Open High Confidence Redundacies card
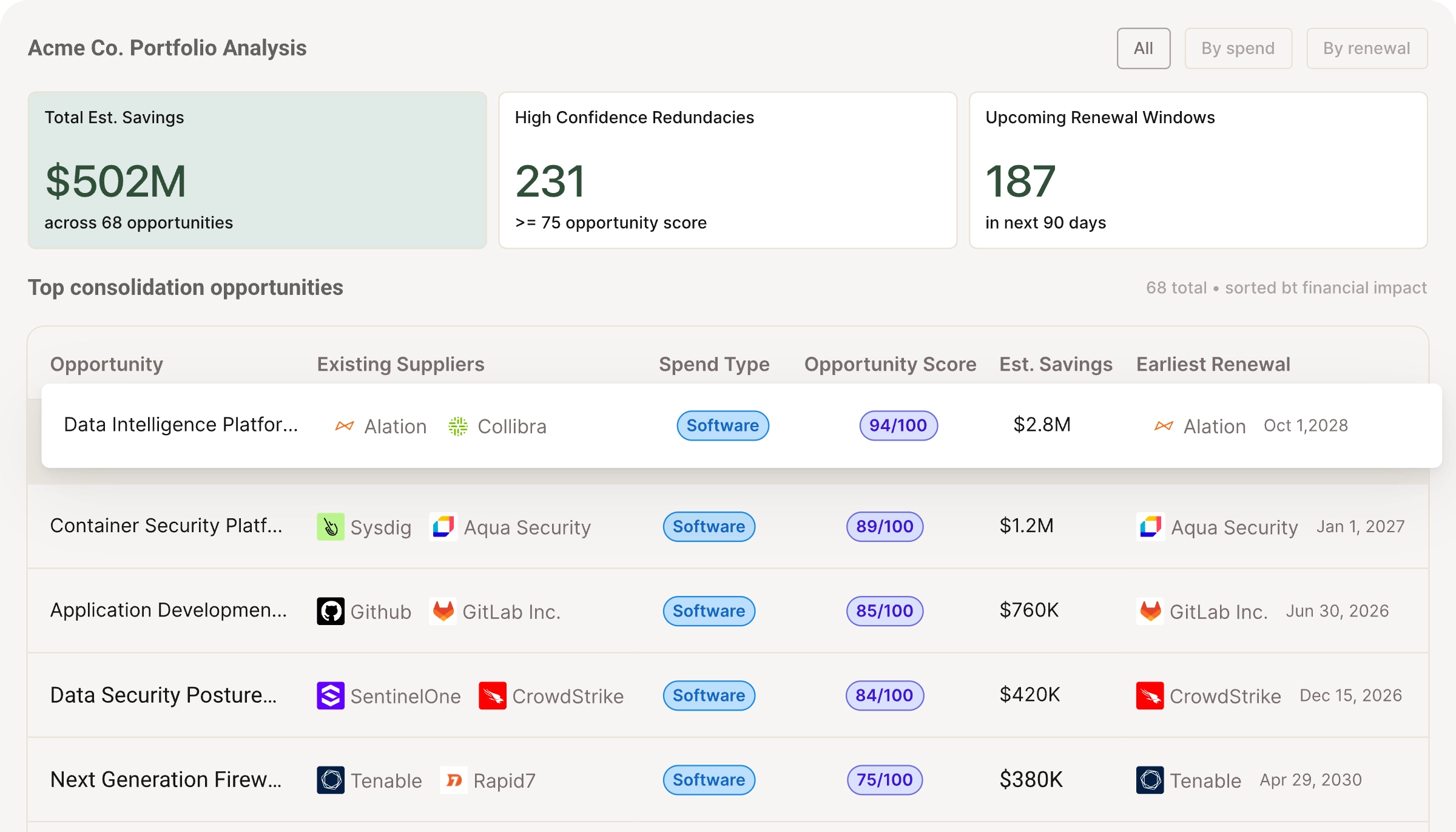This screenshot has height=832, width=1456. tap(728, 170)
